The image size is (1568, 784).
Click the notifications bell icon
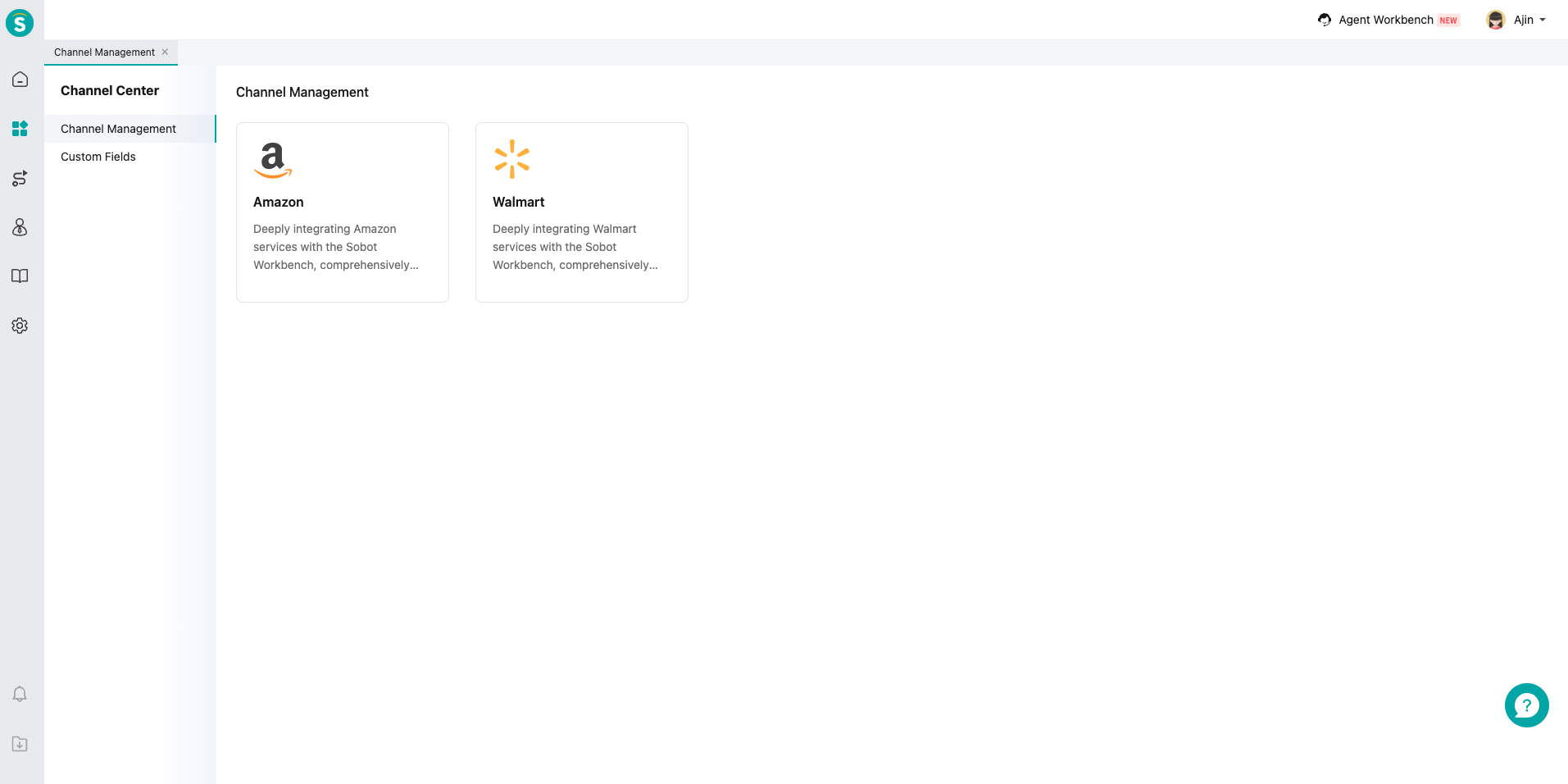pos(20,695)
